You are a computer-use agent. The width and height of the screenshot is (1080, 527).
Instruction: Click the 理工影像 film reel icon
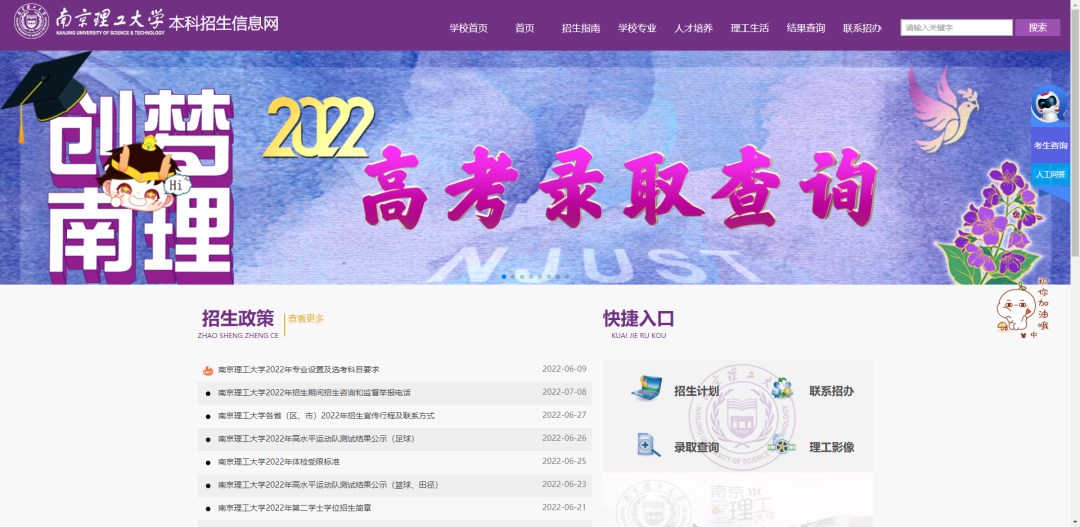[x=782, y=446]
